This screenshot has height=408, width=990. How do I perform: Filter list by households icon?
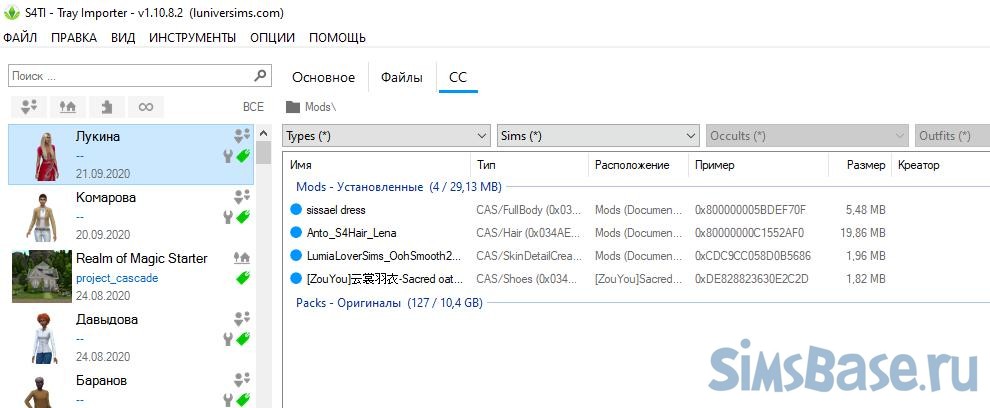click(x=30, y=106)
